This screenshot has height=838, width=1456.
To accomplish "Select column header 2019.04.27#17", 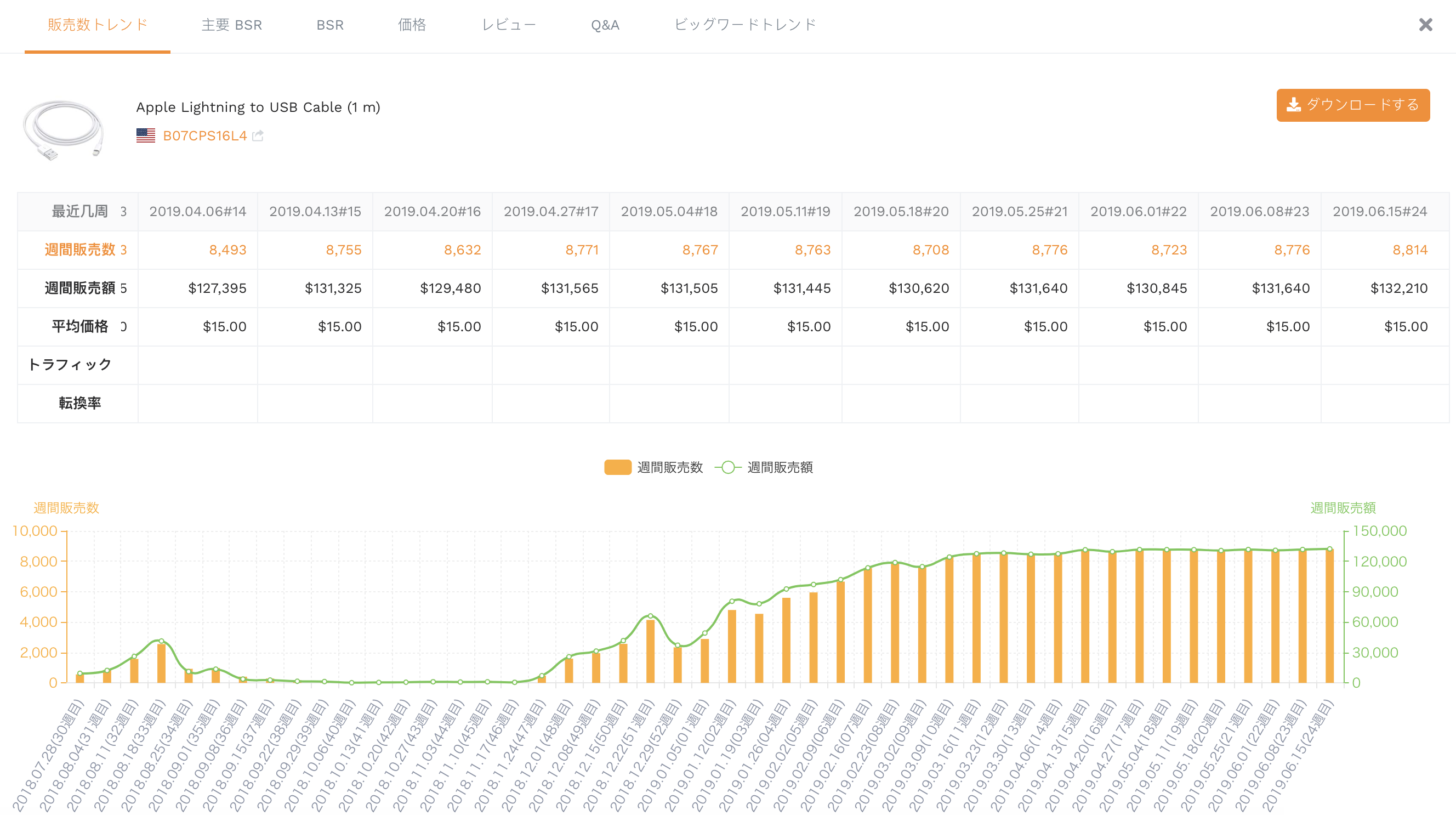I will point(551,212).
